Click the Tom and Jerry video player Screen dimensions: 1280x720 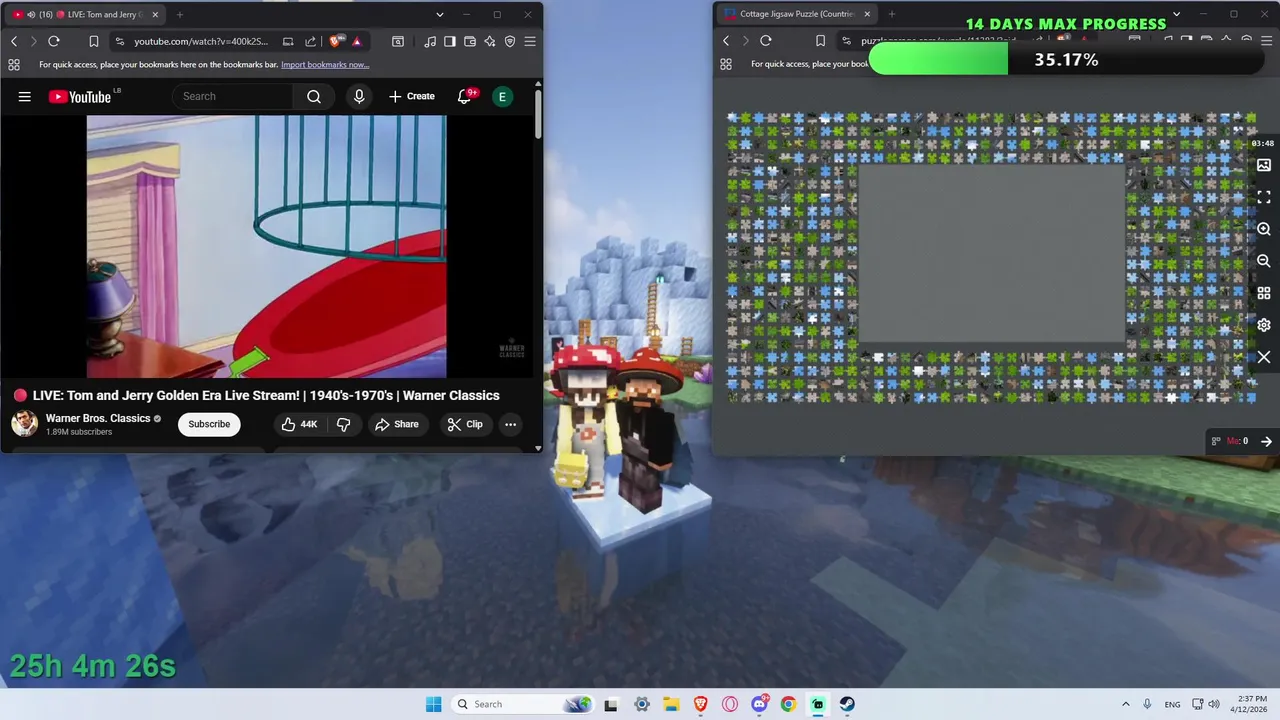(x=266, y=246)
